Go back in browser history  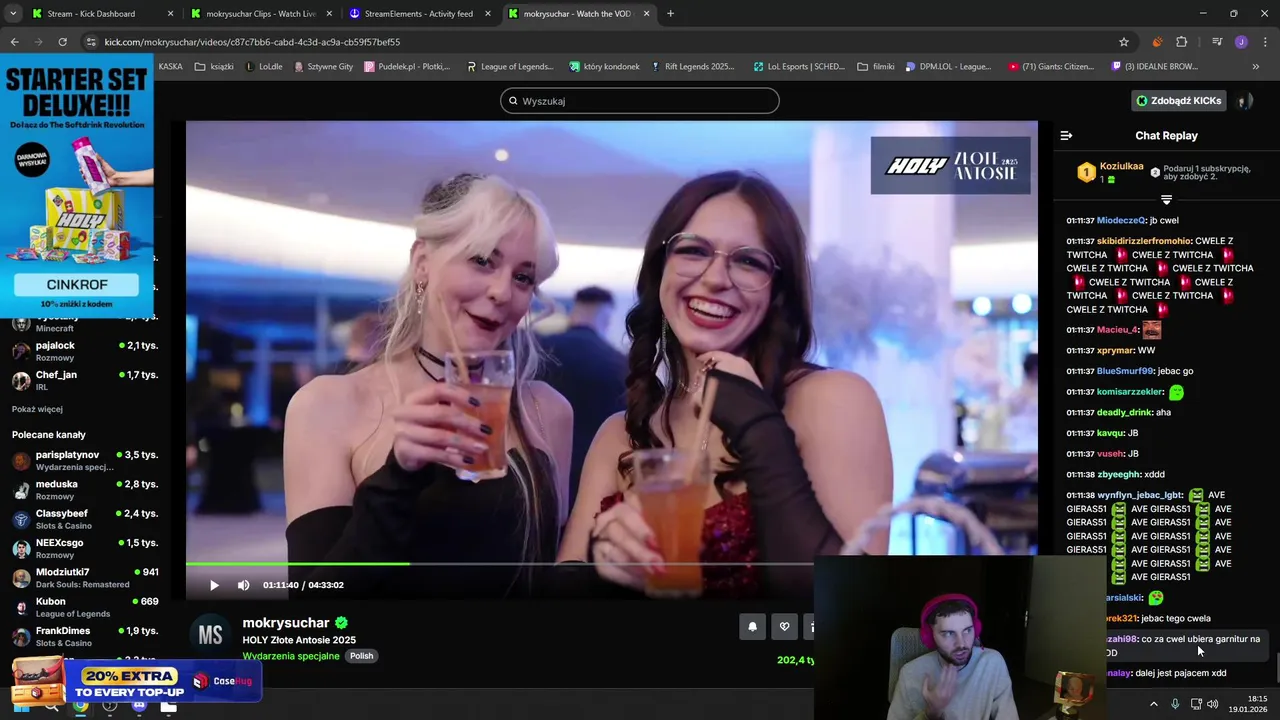click(x=14, y=42)
